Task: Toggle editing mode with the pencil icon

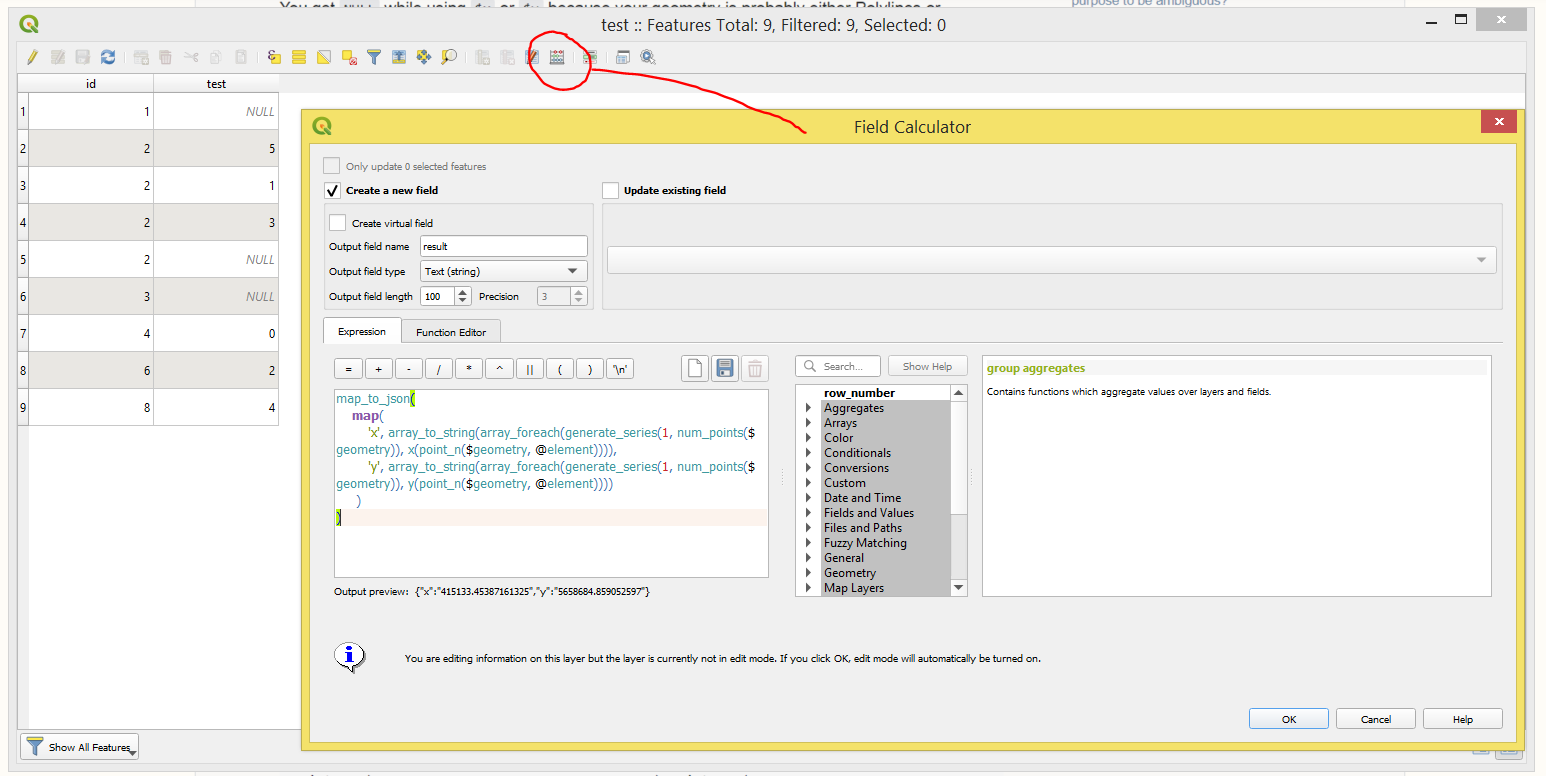Action: tap(32, 58)
